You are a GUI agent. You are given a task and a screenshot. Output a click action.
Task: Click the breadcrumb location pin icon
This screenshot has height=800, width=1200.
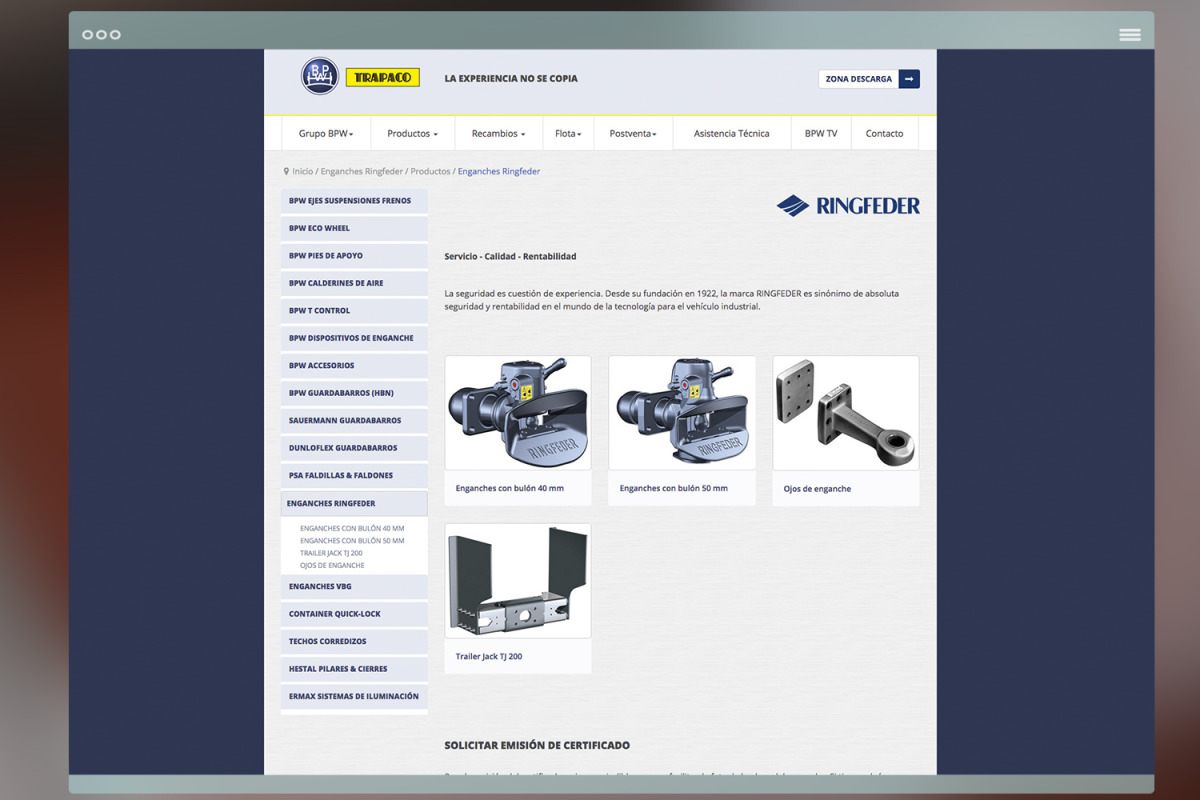[286, 172]
